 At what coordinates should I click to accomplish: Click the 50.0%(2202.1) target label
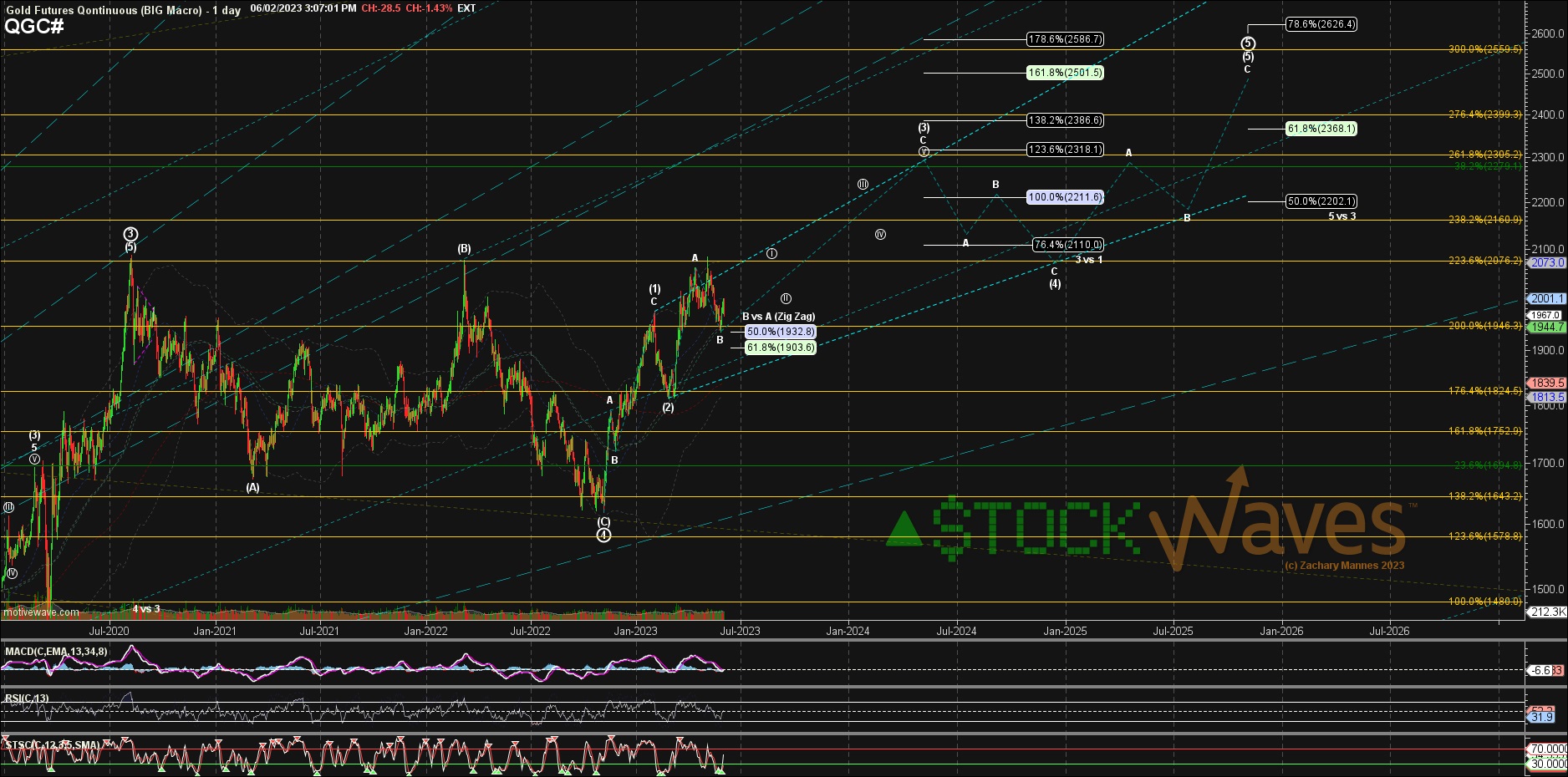(1321, 201)
